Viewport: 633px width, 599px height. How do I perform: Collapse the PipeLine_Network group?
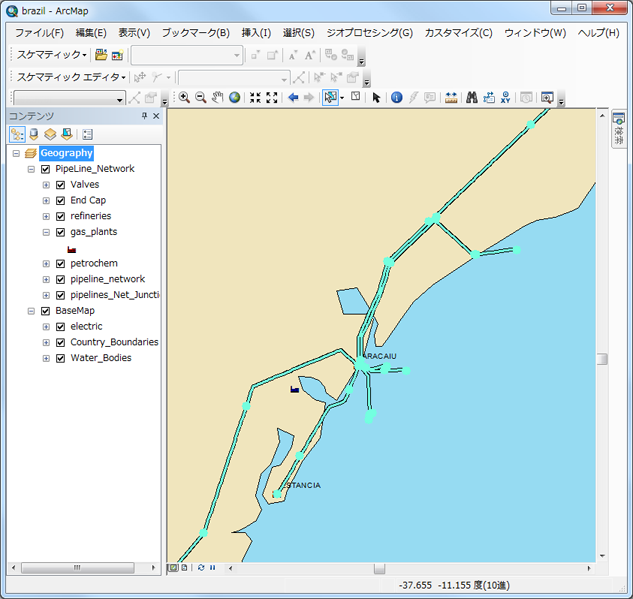[x=31, y=169]
